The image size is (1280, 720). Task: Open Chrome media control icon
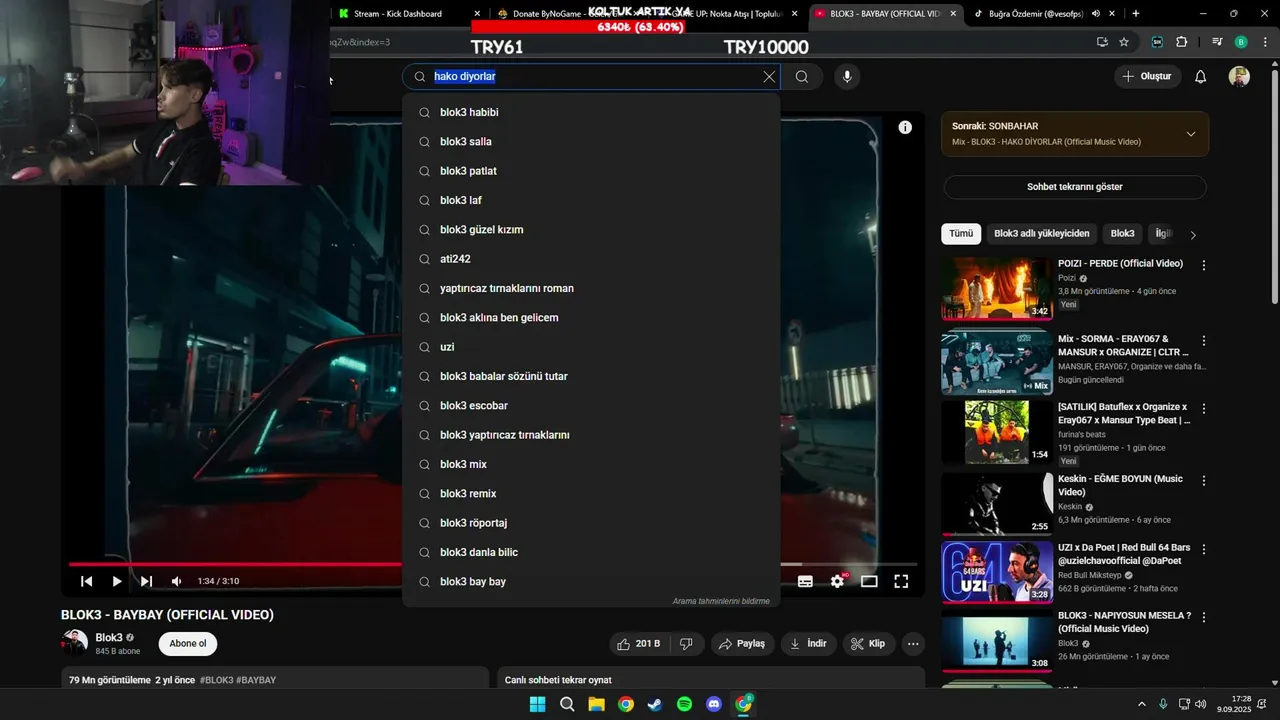tap(1217, 42)
